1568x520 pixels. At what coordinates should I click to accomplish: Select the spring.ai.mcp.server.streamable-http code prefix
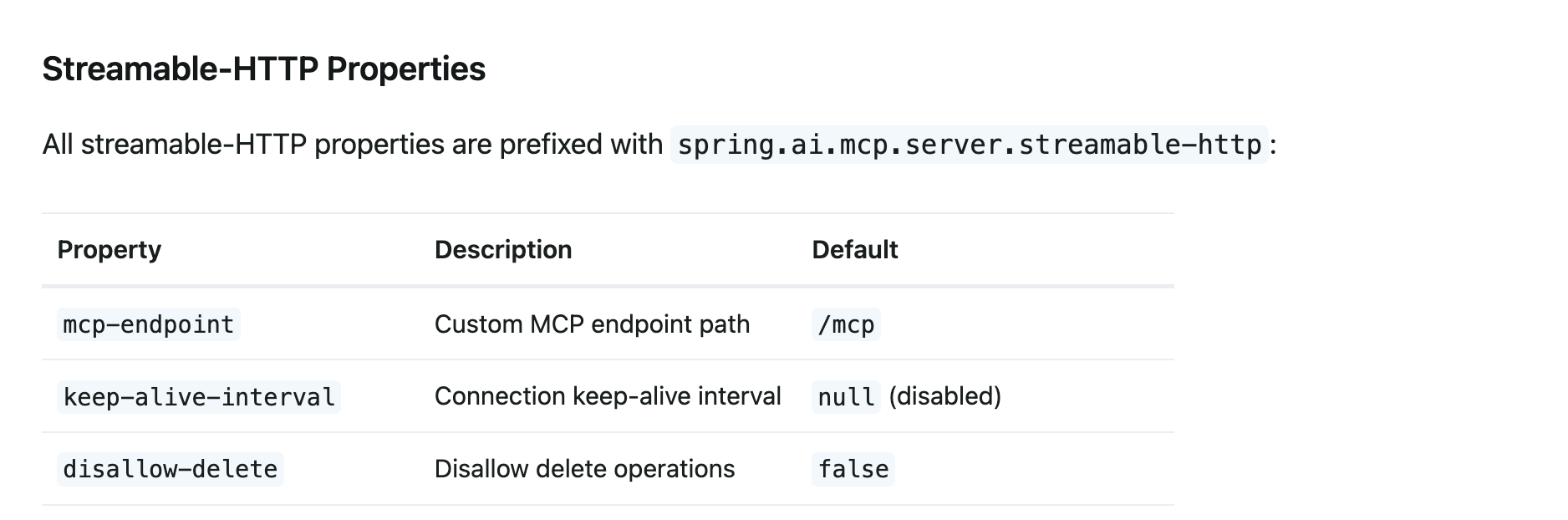point(969,145)
